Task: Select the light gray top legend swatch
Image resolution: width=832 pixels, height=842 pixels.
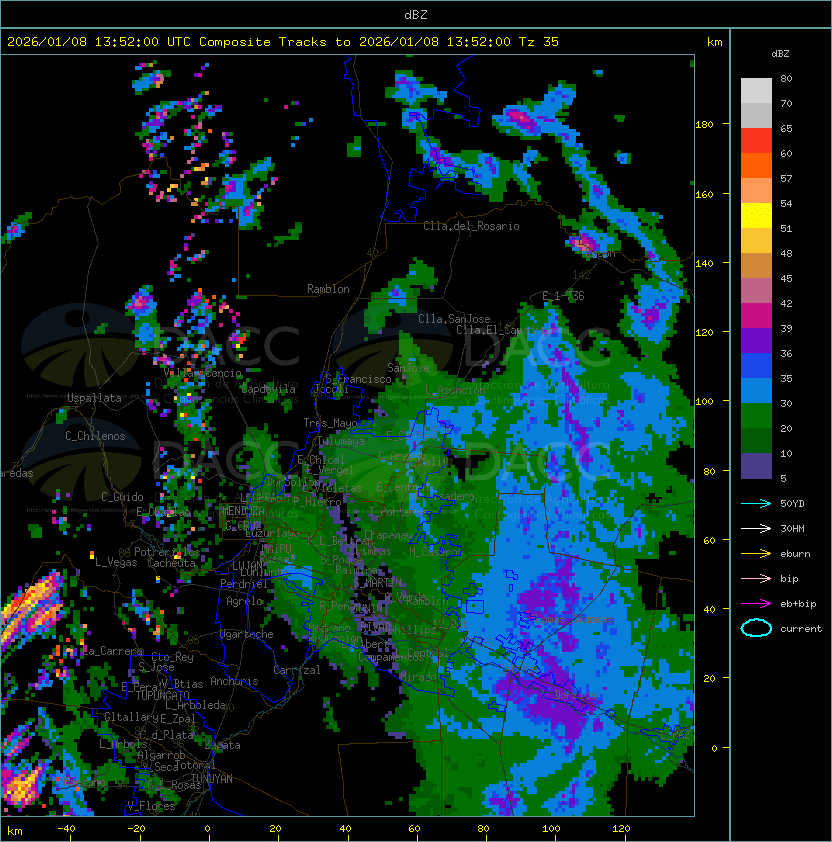Action: [x=756, y=90]
